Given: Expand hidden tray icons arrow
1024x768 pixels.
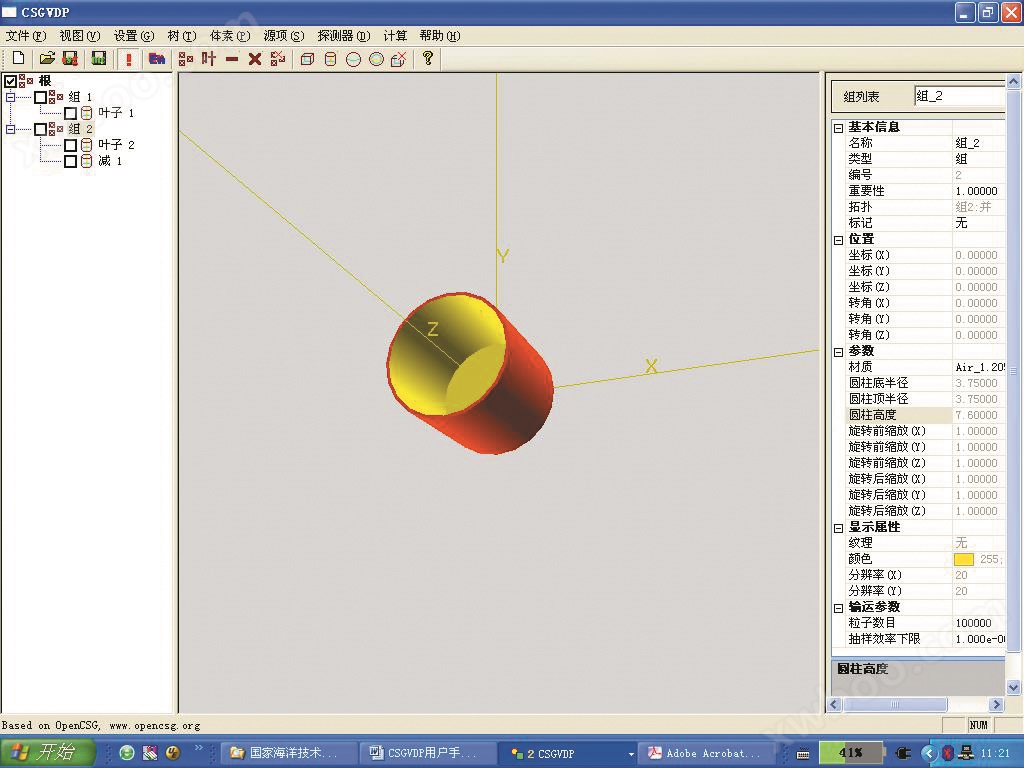Looking at the screenshot, I should coord(929,754).
